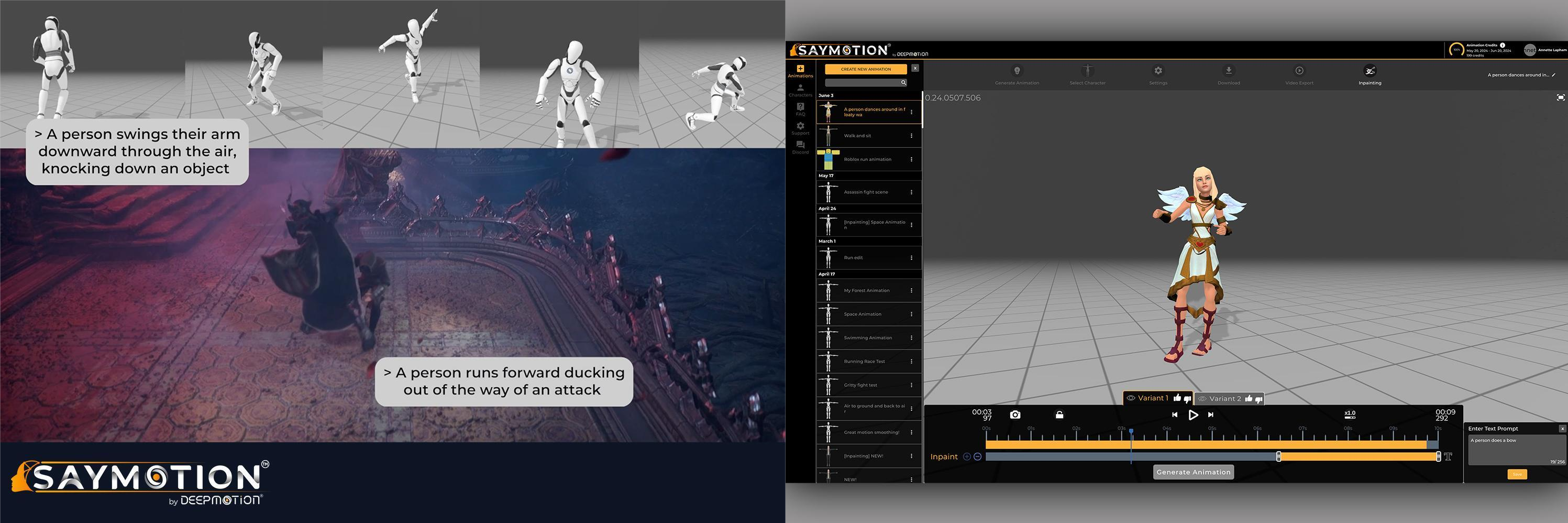Thumbs down Variant 2
This screenshot has width=1568, height=523.
1259,400
